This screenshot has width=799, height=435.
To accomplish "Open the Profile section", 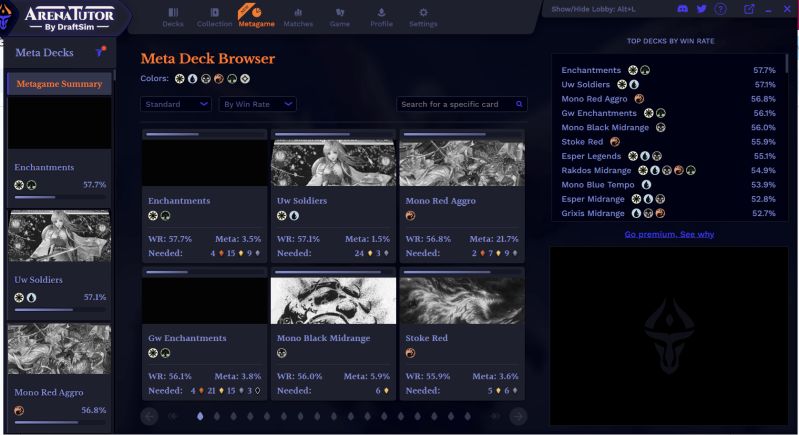I will click(x=381, y=17).
